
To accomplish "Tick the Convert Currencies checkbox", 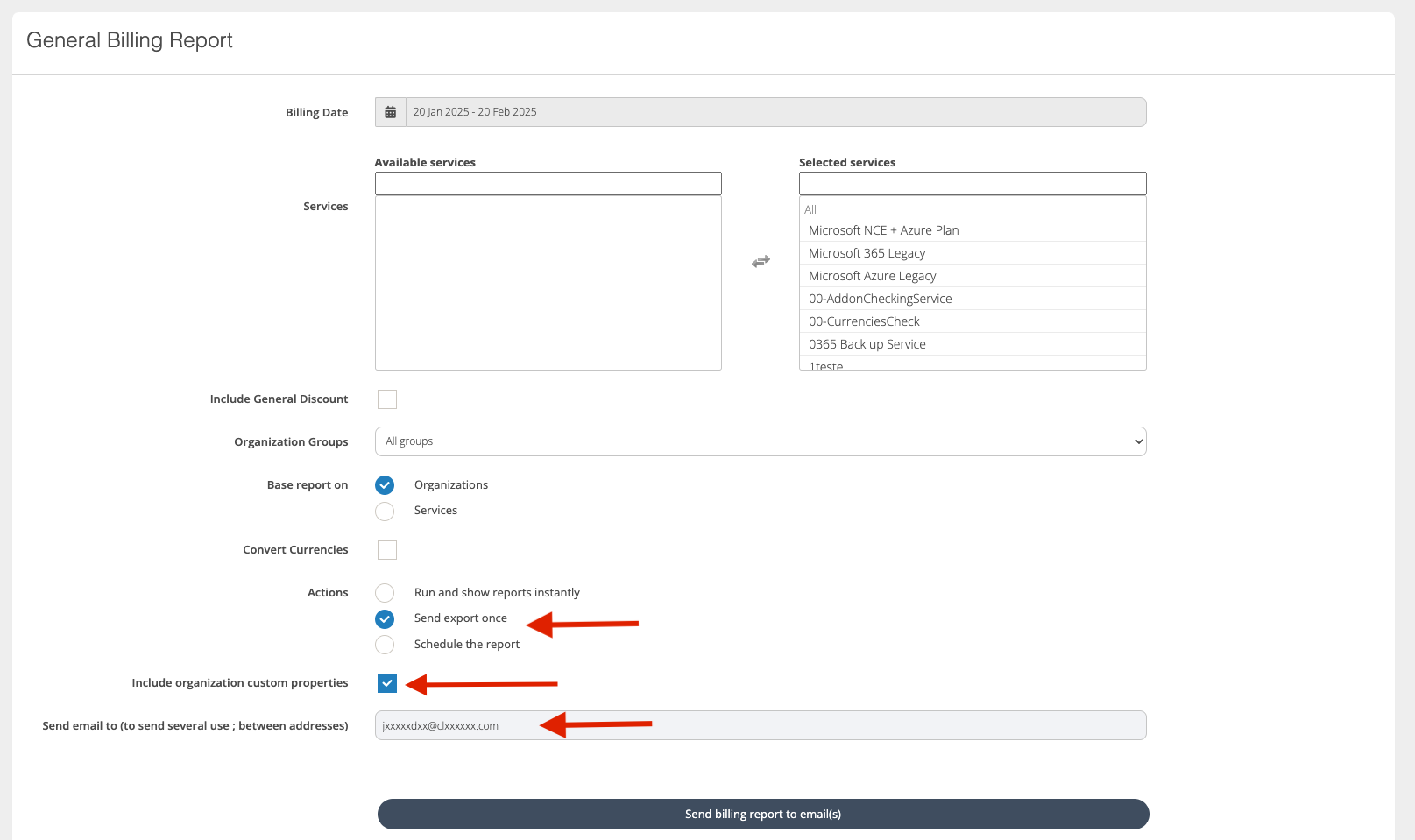I will click(387, 550).
